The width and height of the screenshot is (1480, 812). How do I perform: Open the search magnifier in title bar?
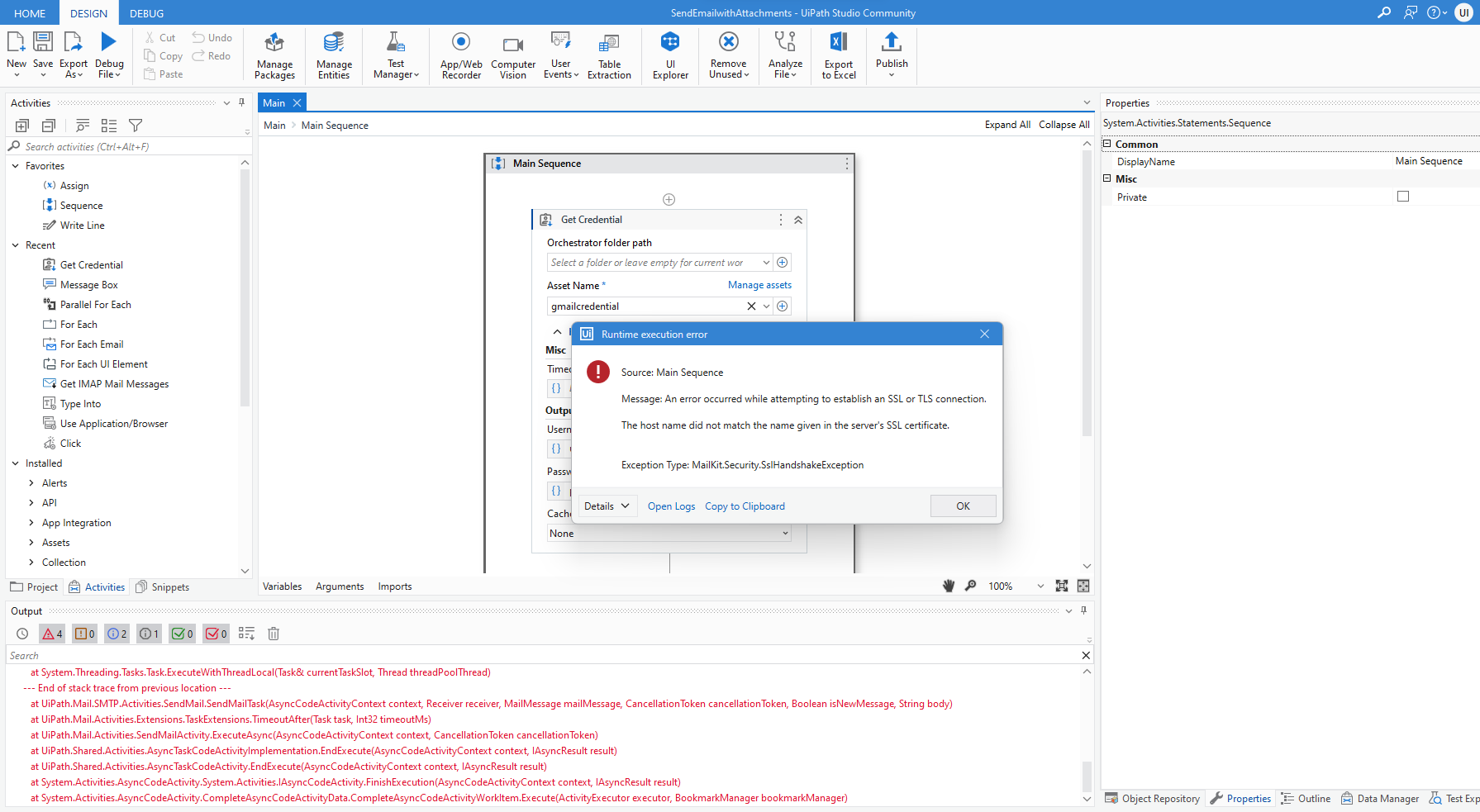(1384, 12)
